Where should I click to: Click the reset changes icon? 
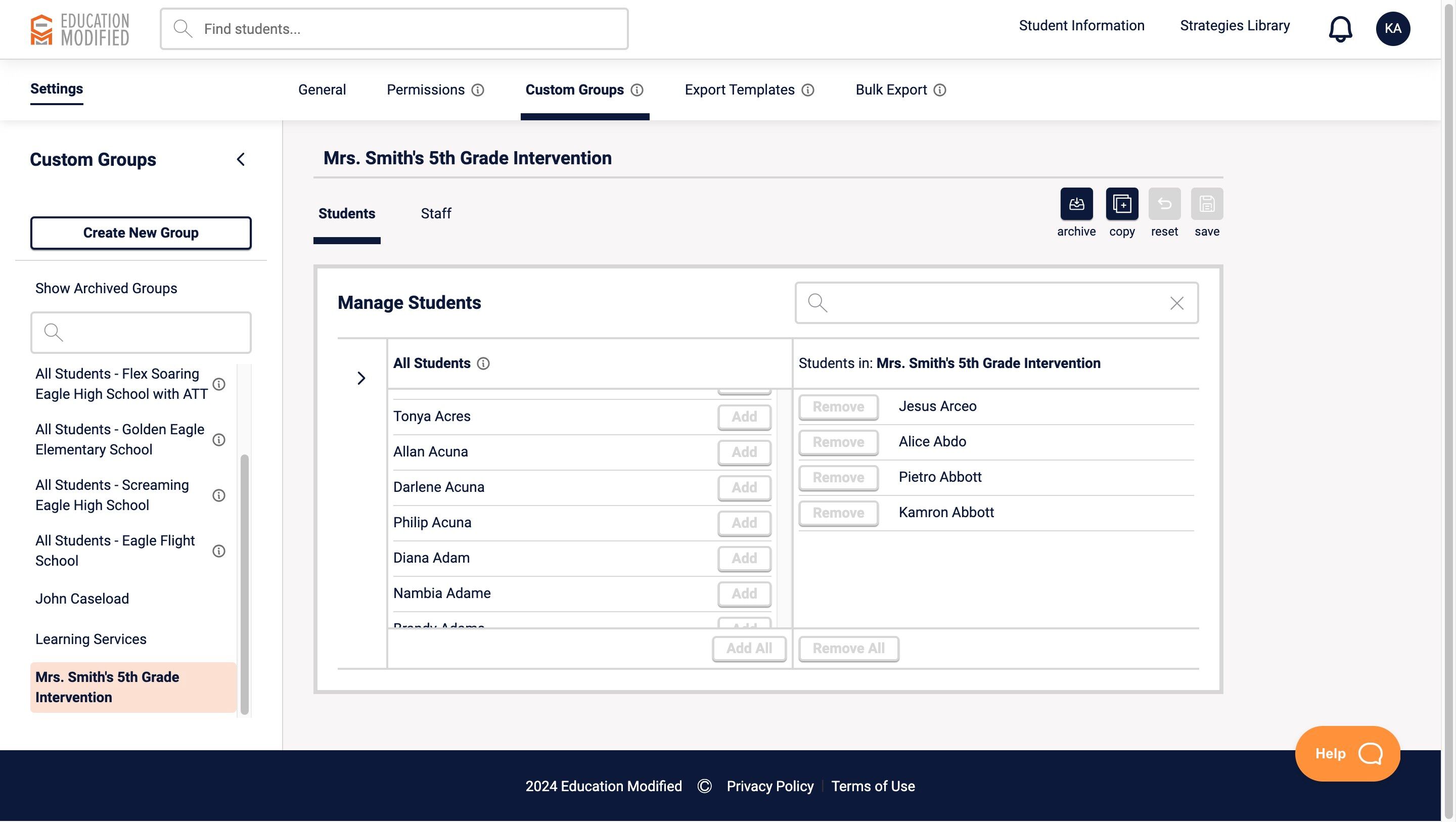1164,204
